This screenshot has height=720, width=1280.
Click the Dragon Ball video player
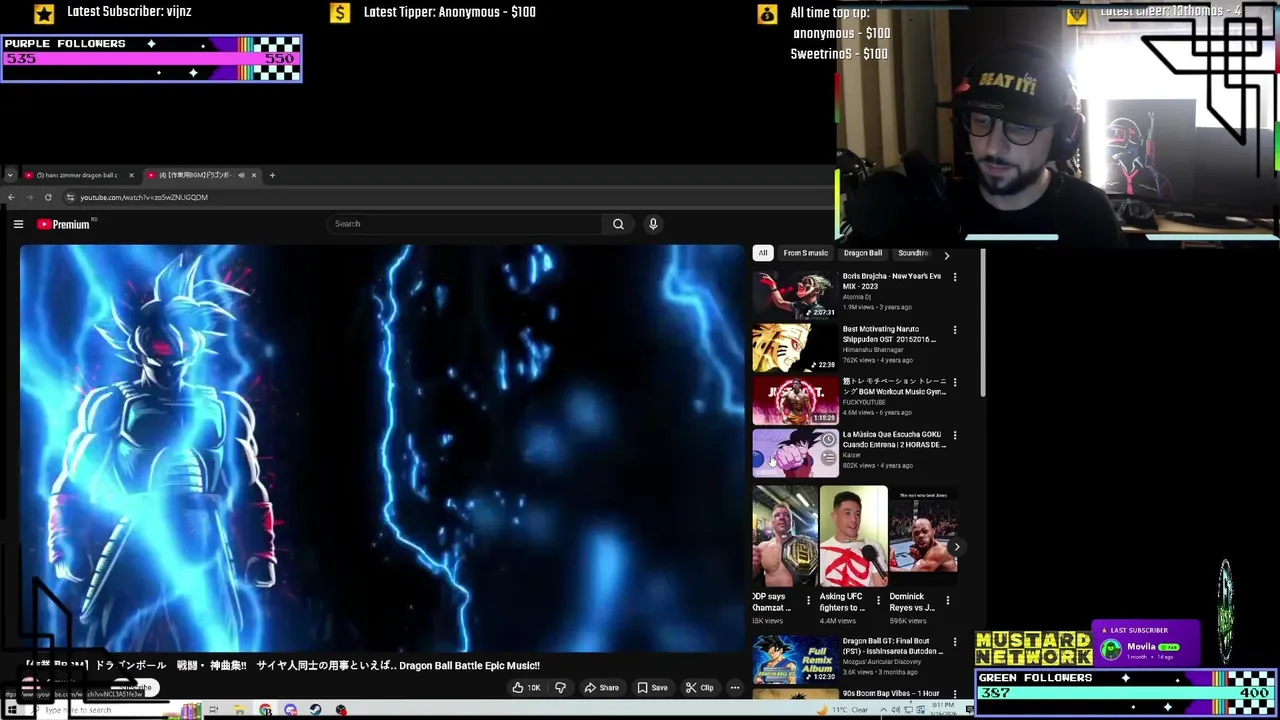point(382,448)
